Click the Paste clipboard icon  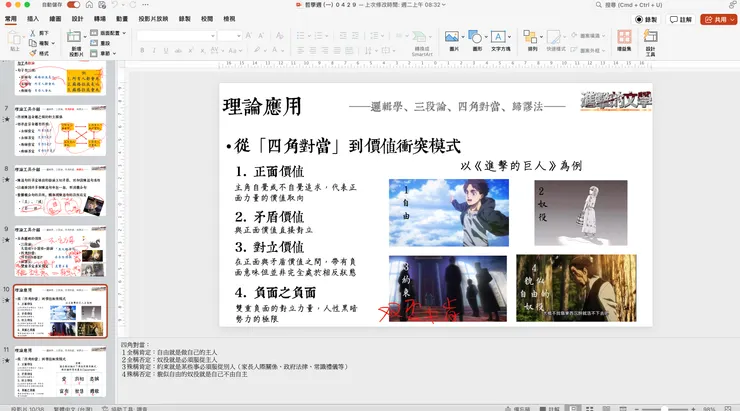[14, 38]
